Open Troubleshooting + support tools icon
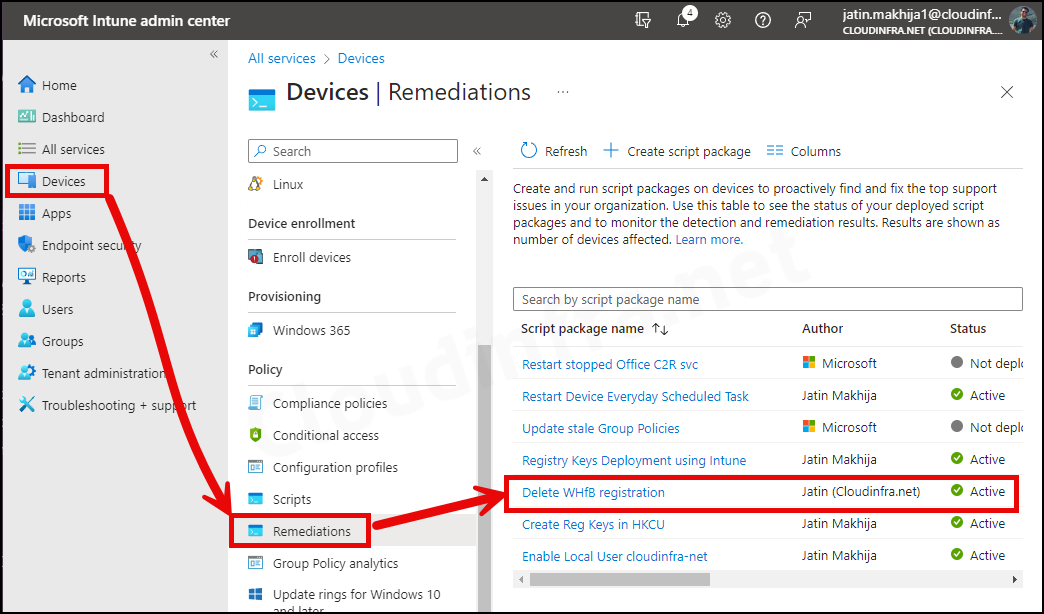The height and width of the screenshot is (614, 1044). 27,404
